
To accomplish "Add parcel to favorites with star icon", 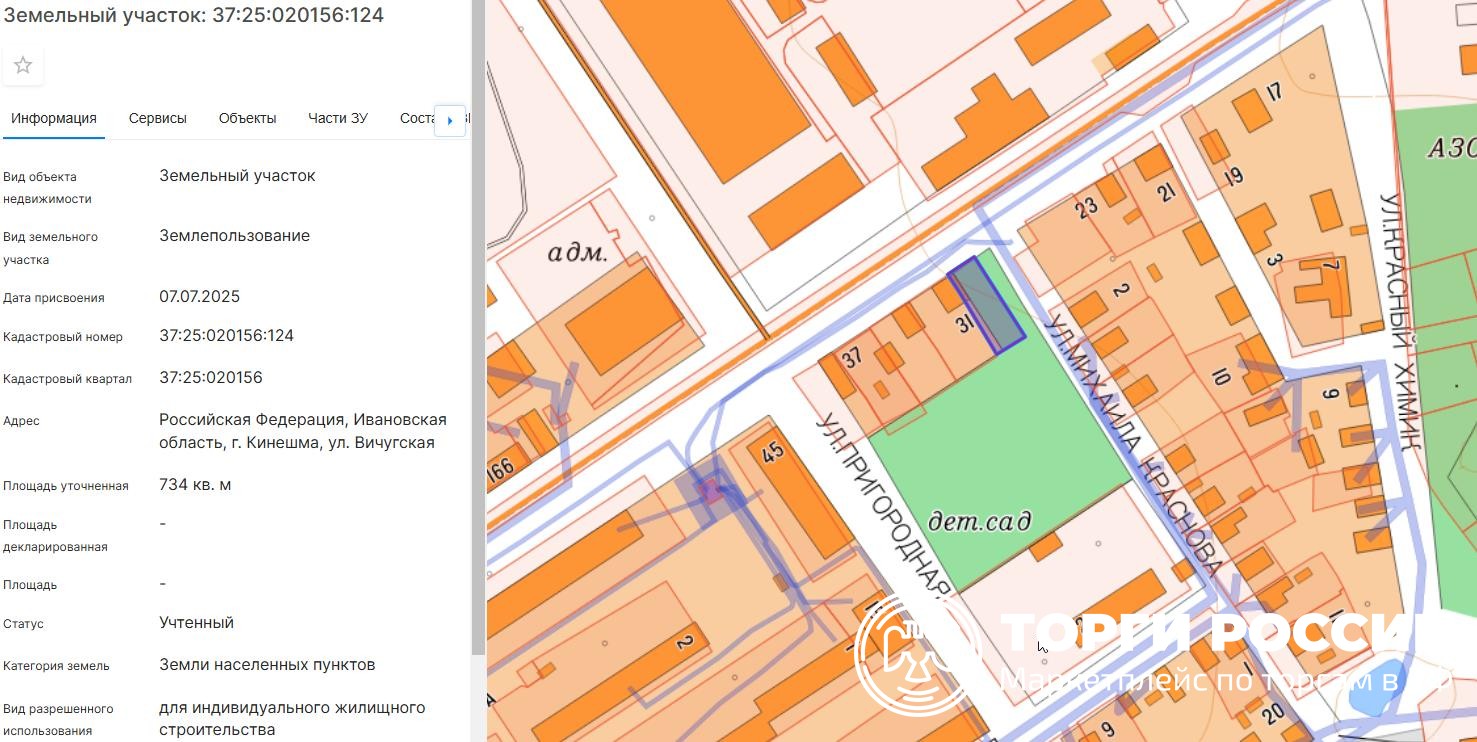I will [x=23, y=66].
